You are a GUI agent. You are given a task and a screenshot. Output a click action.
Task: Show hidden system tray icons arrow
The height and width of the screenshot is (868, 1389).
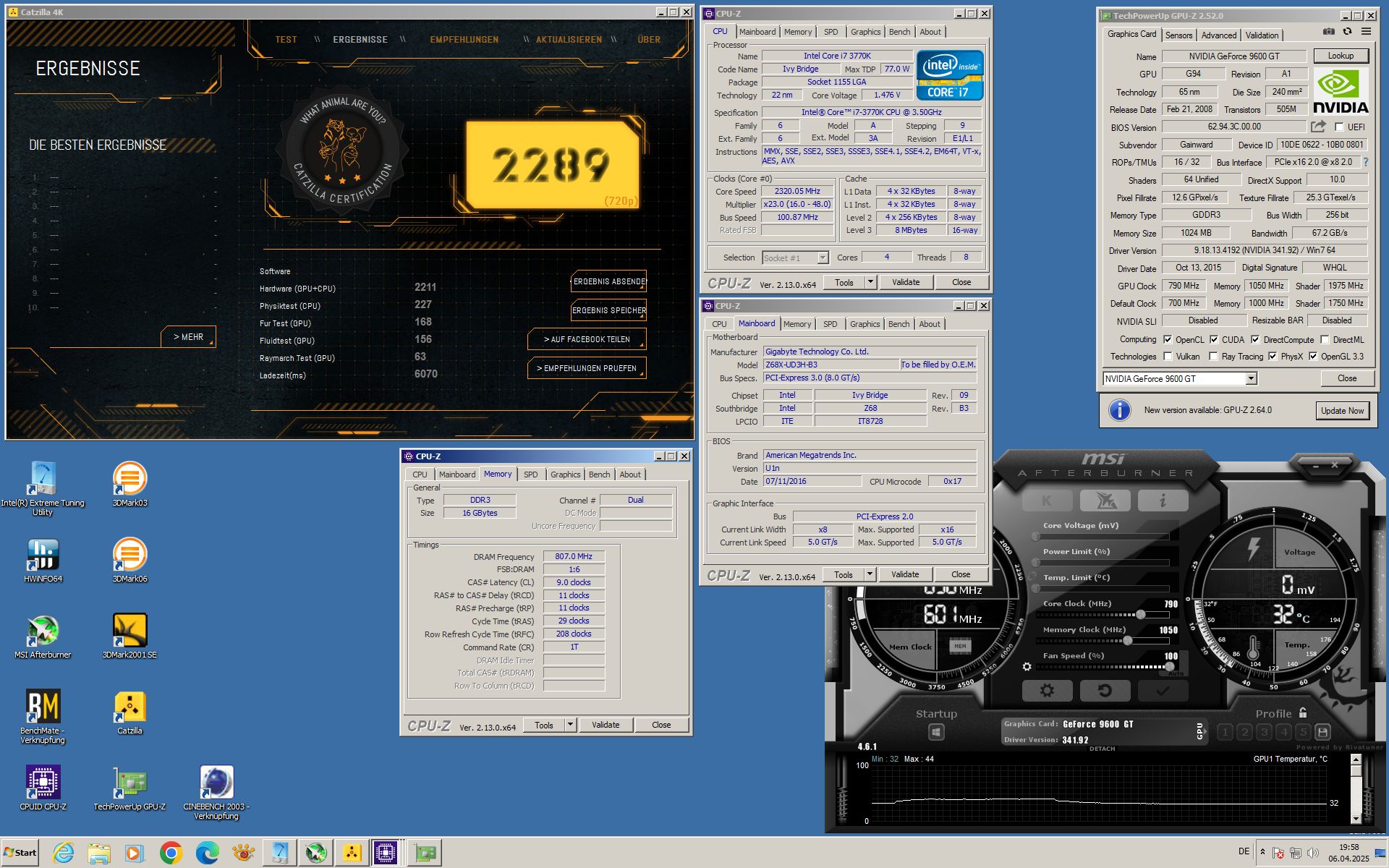click(x=1262, y=852)
